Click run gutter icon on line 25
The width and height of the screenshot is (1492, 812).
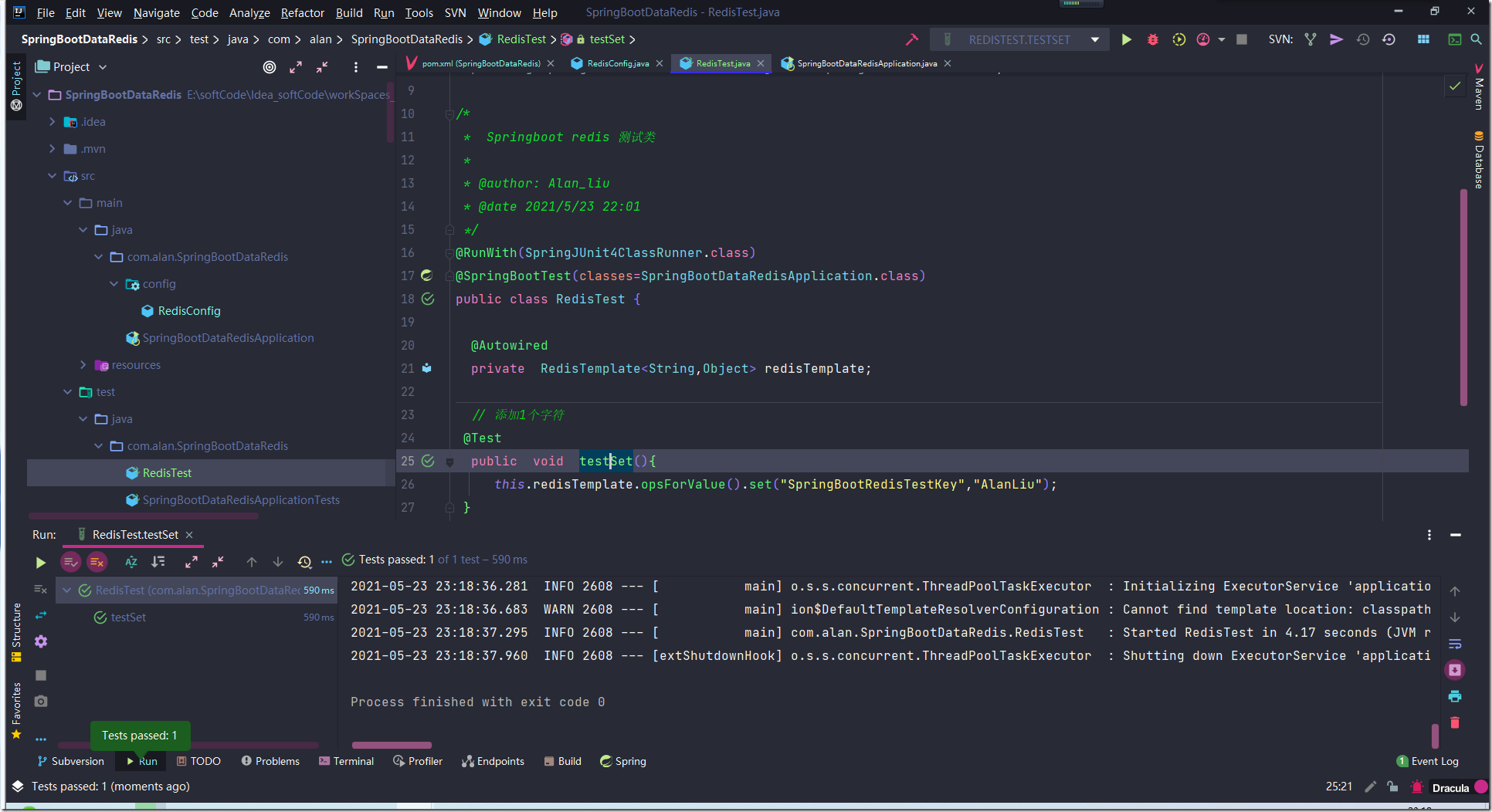428,461
